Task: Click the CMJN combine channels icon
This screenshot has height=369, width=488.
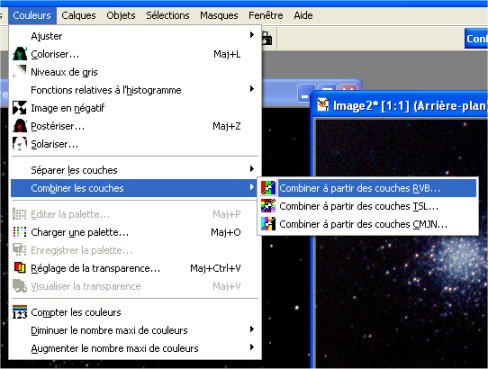Action: (268, 224)
